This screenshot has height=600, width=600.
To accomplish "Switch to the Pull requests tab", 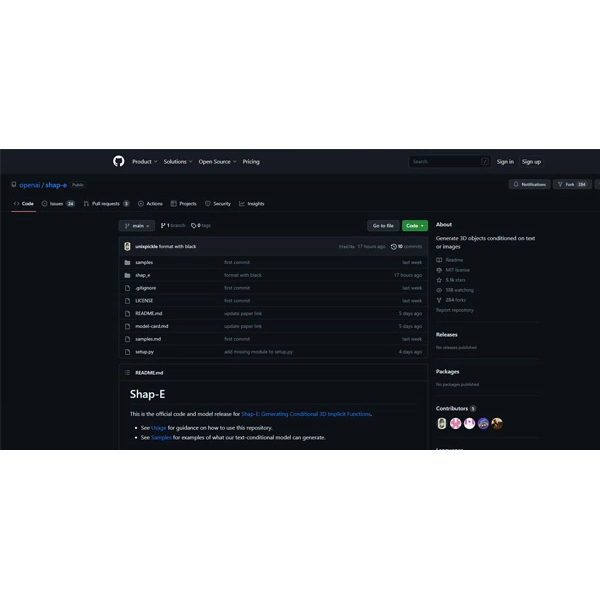I will (x=107, y=203).
